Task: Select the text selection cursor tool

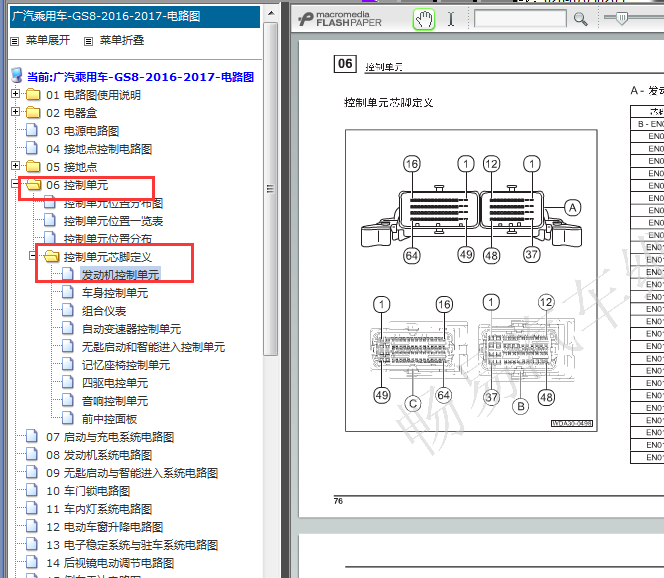Action: (451, 19)
